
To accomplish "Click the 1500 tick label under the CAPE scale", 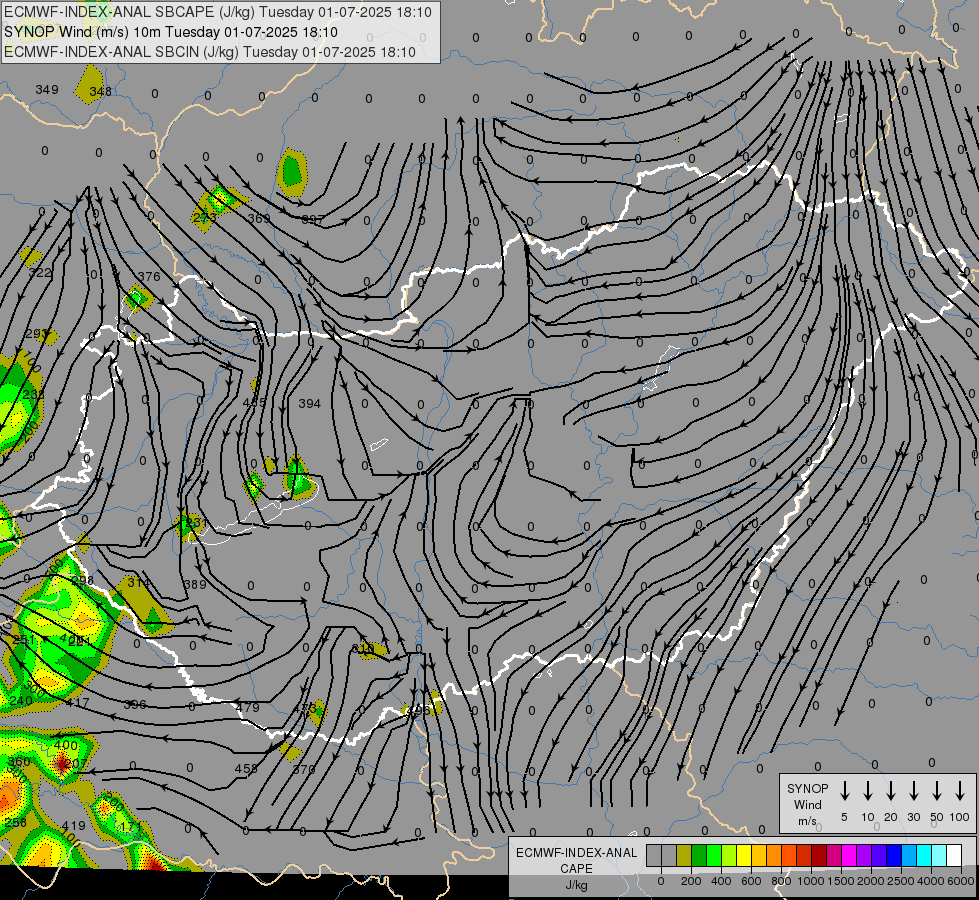I will point(841,881).
